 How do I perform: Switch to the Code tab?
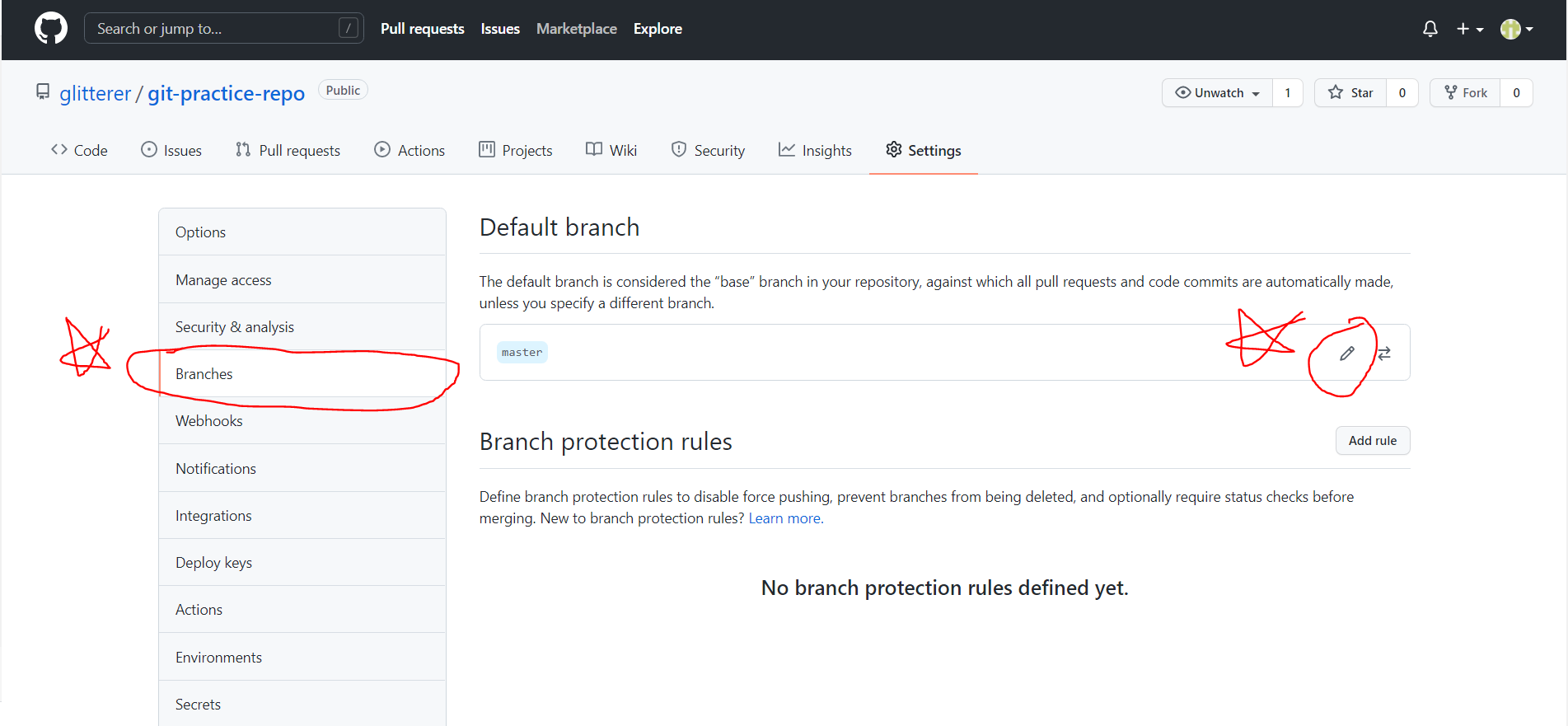(x=79, y=150)
